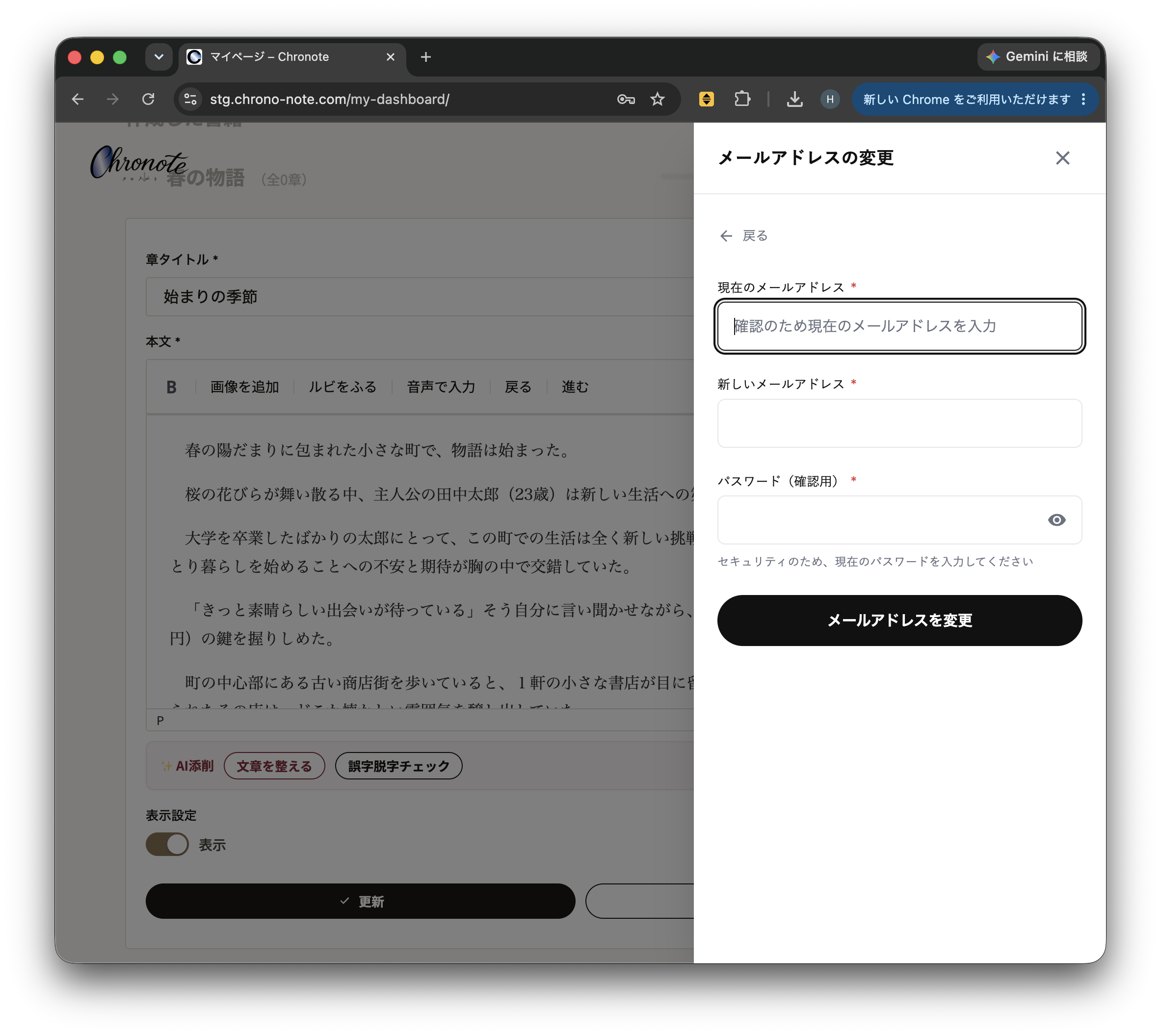Click helper text セキュリティのため、現在のパスワードを入力してください
The image size is (1161, 1036).
[x=875, y=561]
